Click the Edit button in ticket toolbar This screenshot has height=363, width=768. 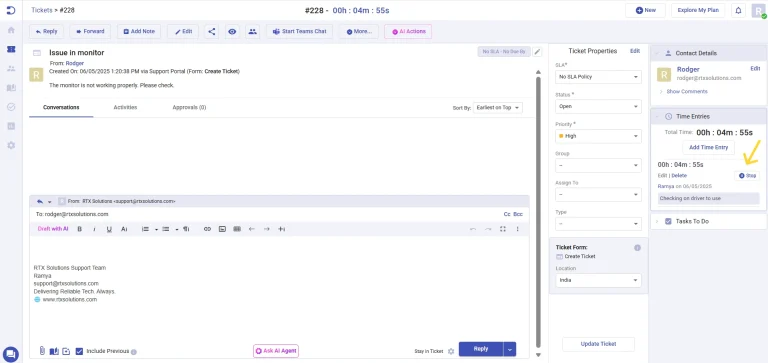coord(183,31)
